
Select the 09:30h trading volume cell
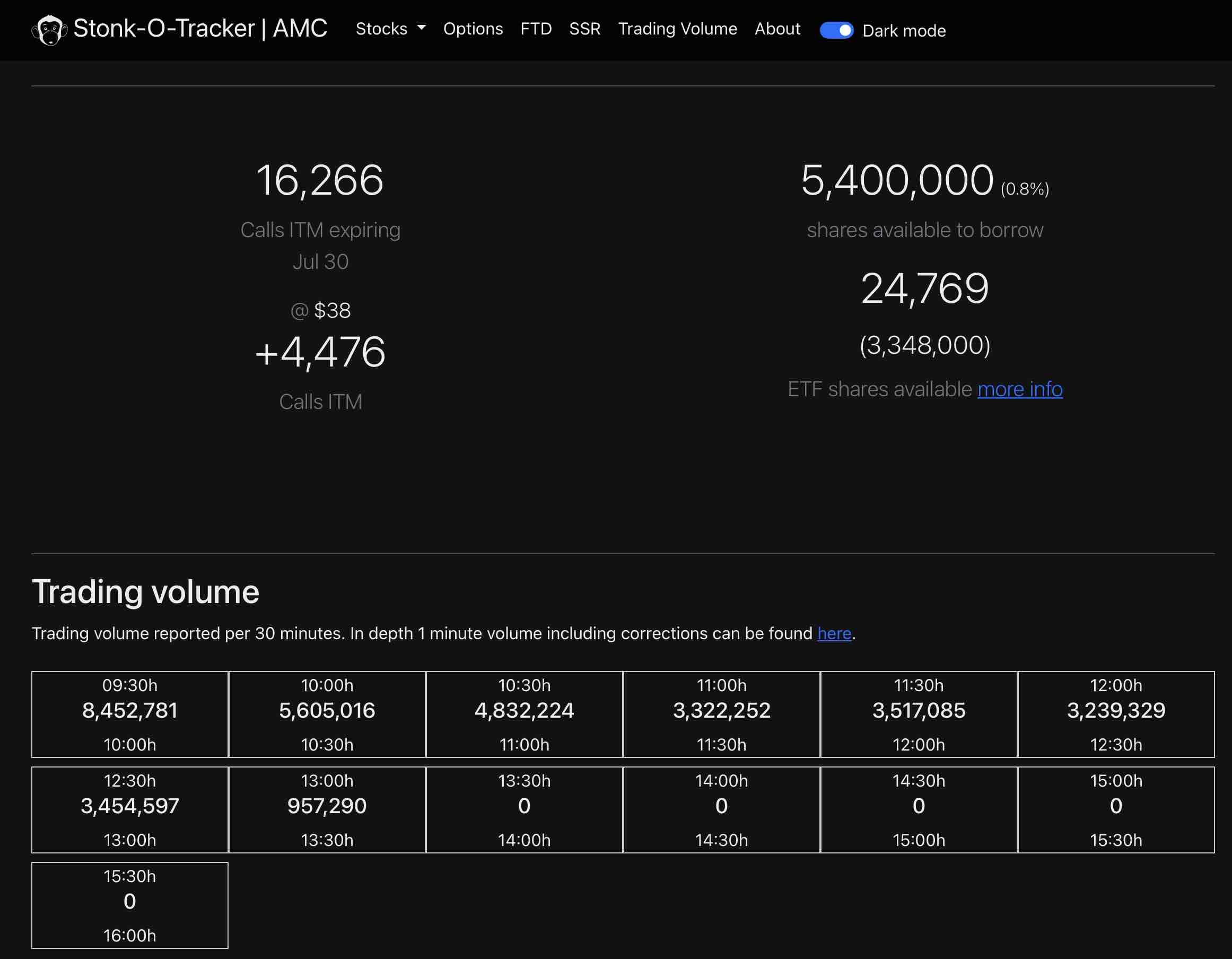tap(130, 713)
